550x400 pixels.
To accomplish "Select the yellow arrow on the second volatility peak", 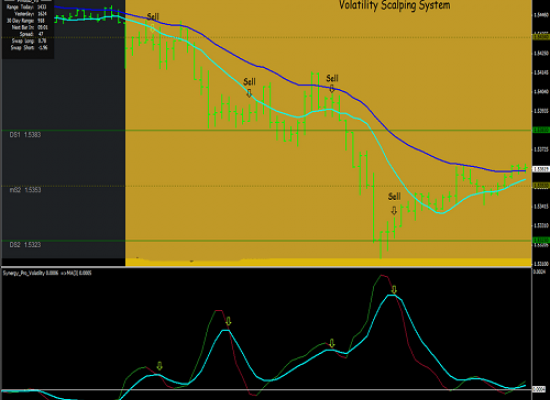I will pos(228,321).
